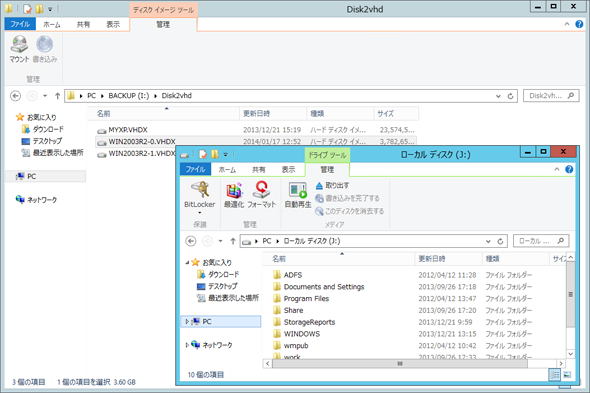Screen dimensions: 590x393
Task: Collapse Favorites (お気に入り) in Local Disk (J:) tree
Action: [x=187, y=262]
